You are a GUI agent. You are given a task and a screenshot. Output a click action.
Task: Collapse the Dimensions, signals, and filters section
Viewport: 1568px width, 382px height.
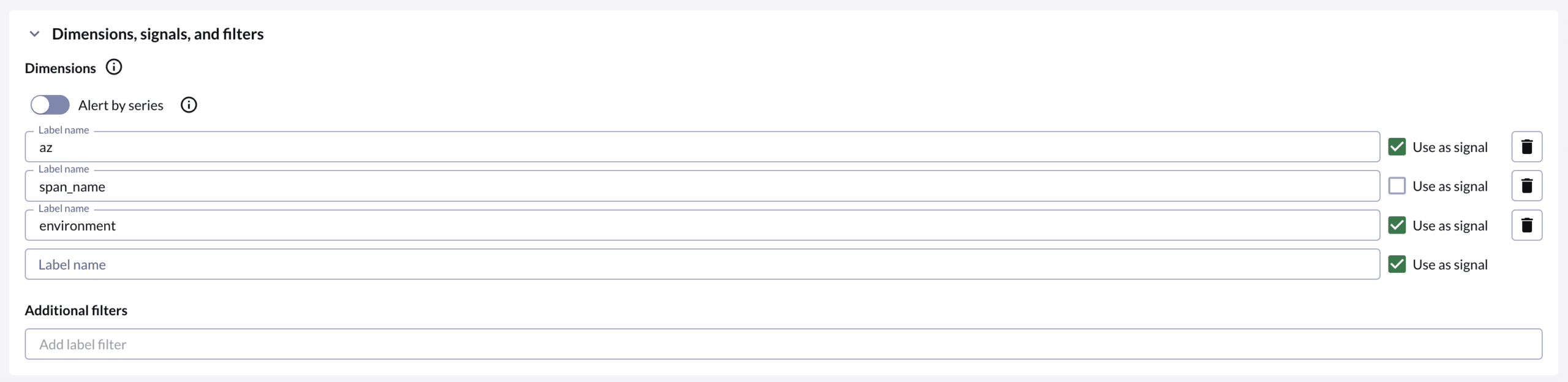click(x=35, y=34)
